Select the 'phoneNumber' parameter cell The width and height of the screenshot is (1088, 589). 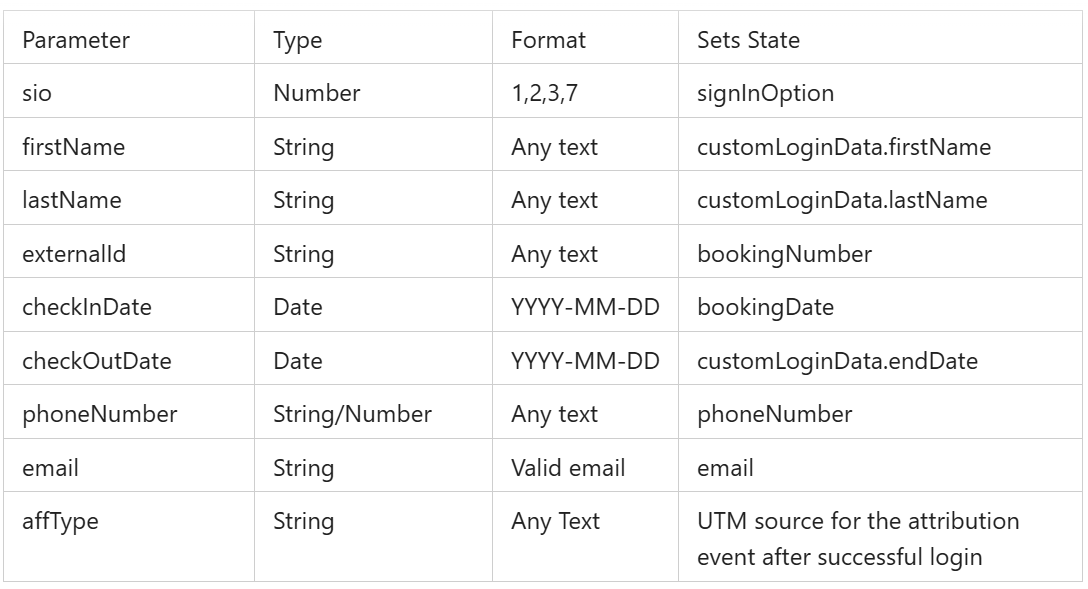coord(99,414)
